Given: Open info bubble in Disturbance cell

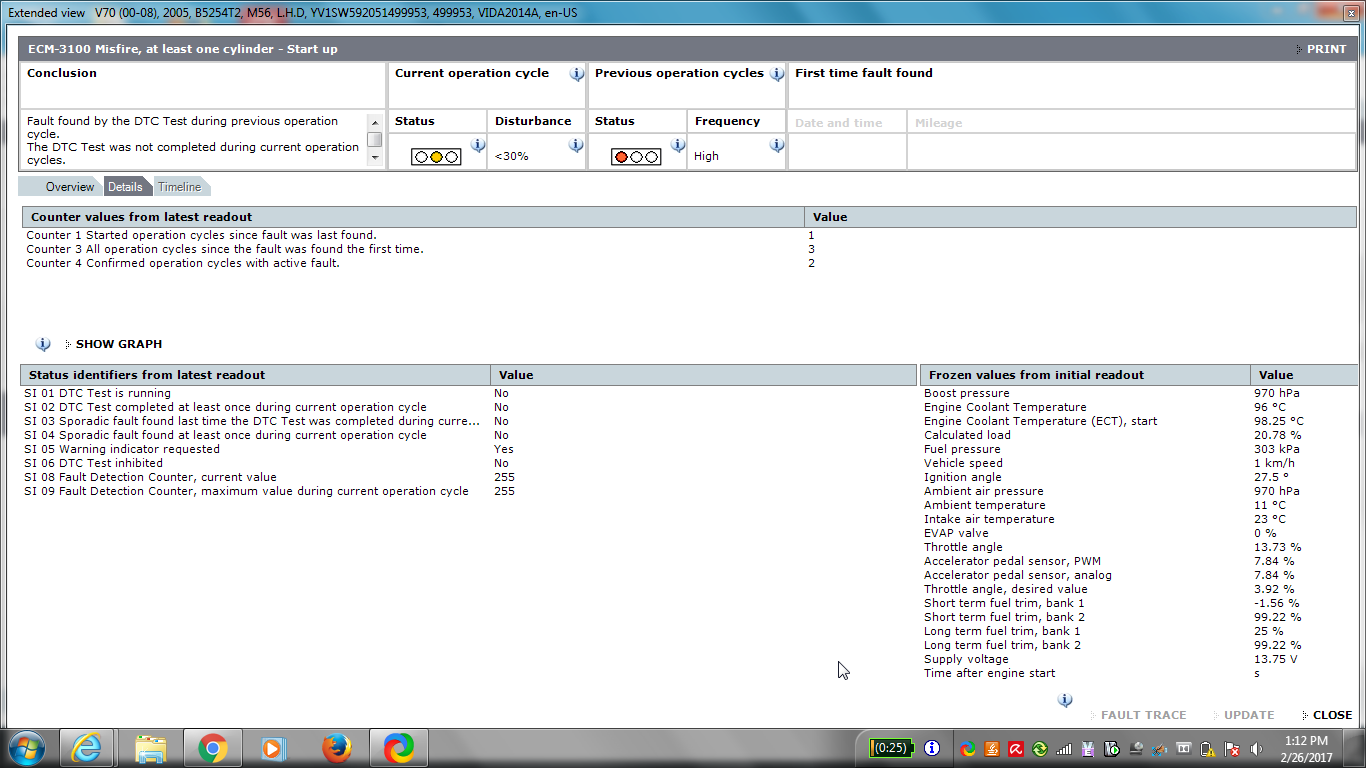Looking at the screenshot, I should pyautogui.click(x=576, y=145).
